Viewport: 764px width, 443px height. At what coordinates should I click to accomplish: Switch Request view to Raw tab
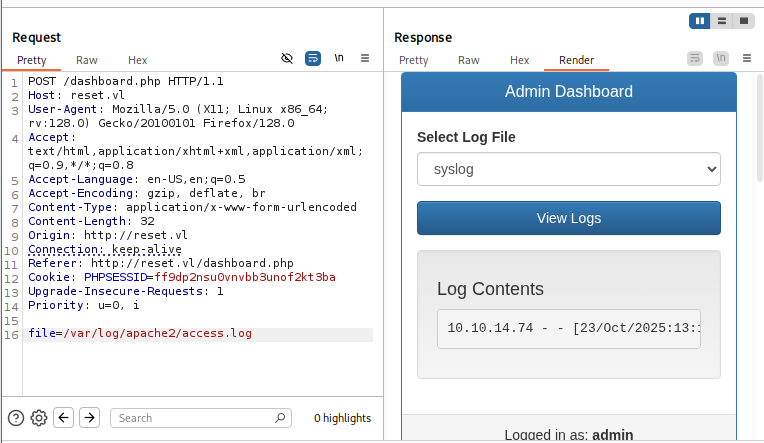[87, 60]
